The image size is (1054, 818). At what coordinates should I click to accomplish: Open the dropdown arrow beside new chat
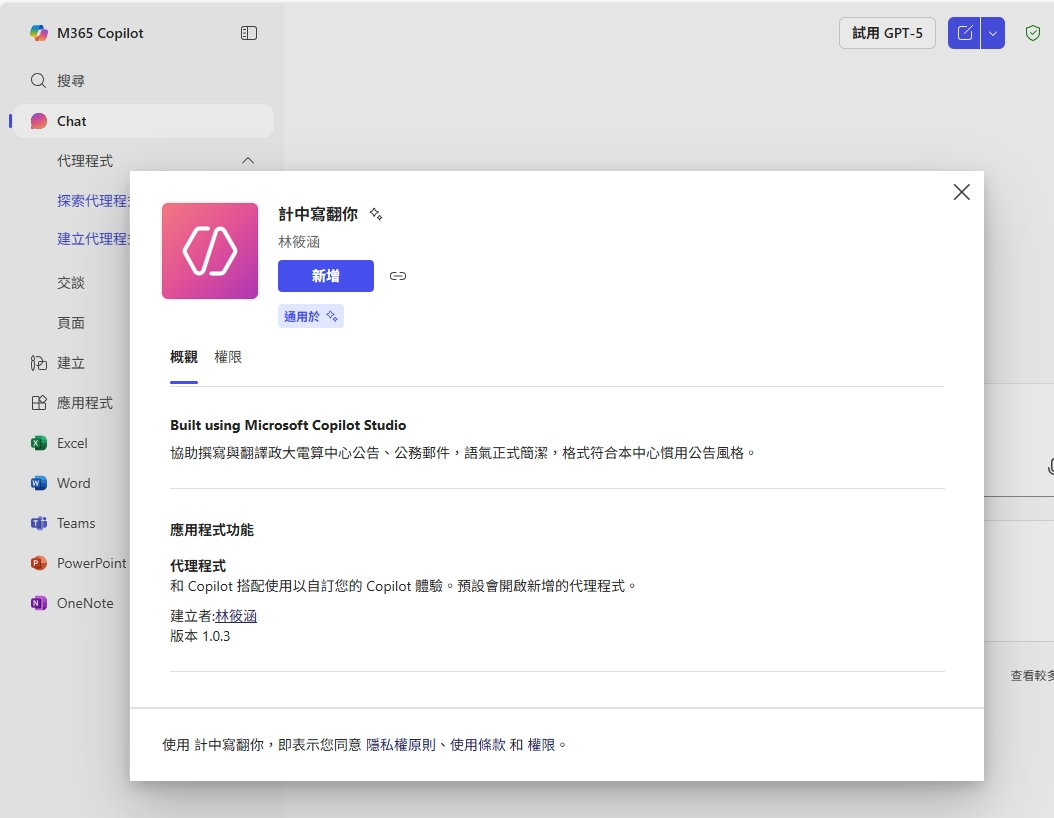[x=992, y=33]
